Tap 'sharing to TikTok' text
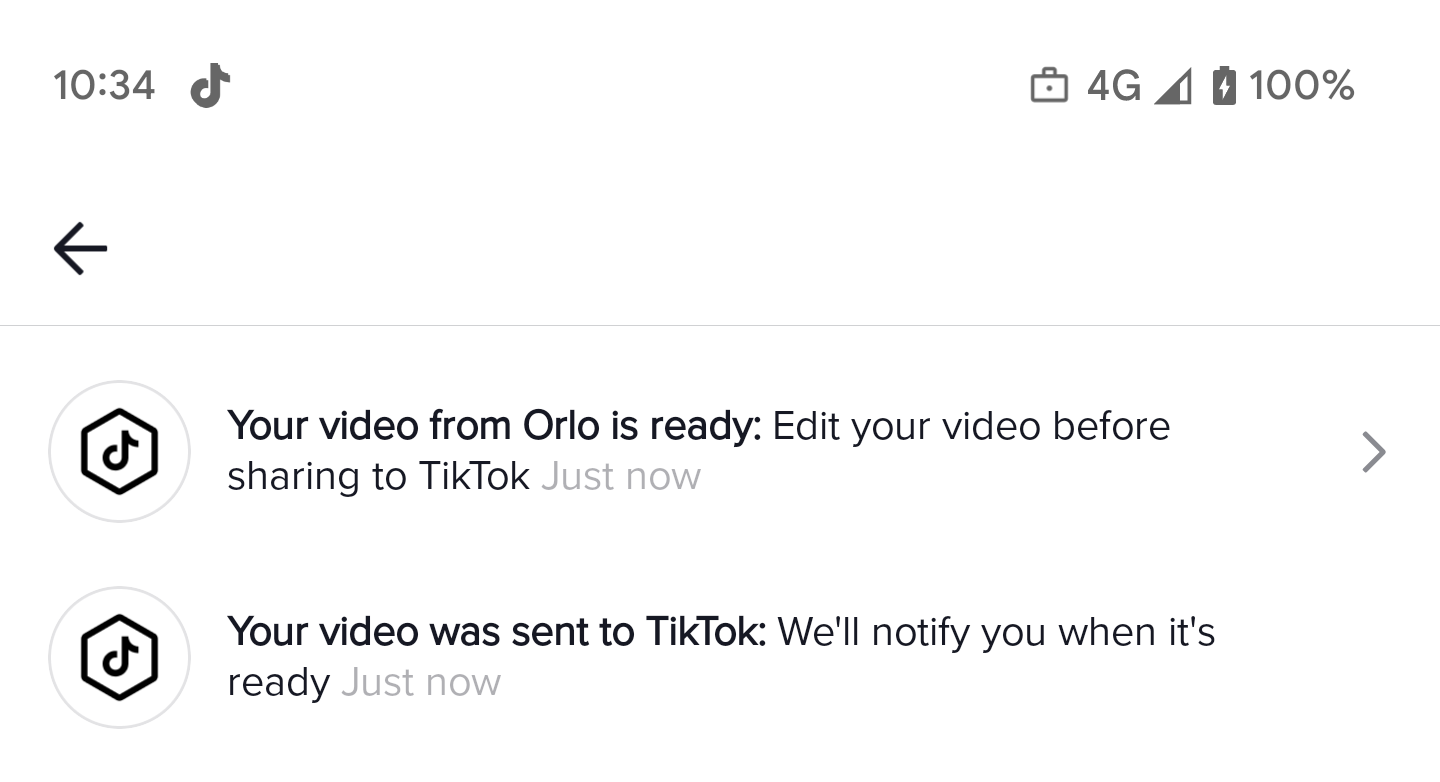The height and width of the screenshot is (782, 1440). [x=378, y=477]
